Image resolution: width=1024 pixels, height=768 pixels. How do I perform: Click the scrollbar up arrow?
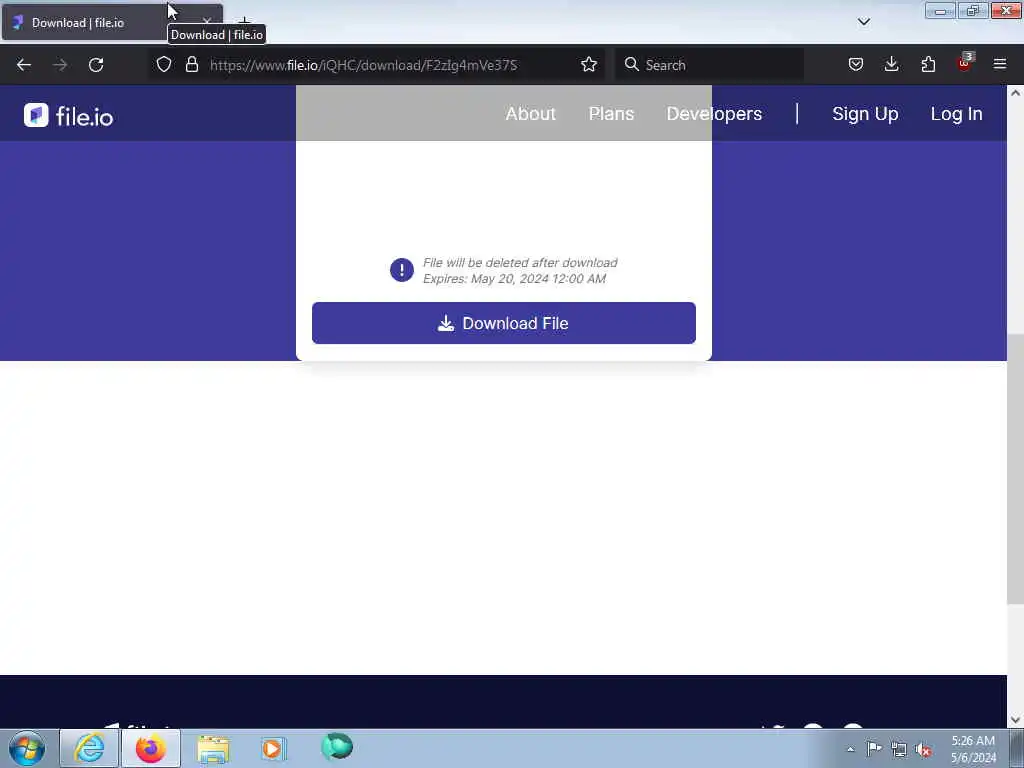[1015, 93]
